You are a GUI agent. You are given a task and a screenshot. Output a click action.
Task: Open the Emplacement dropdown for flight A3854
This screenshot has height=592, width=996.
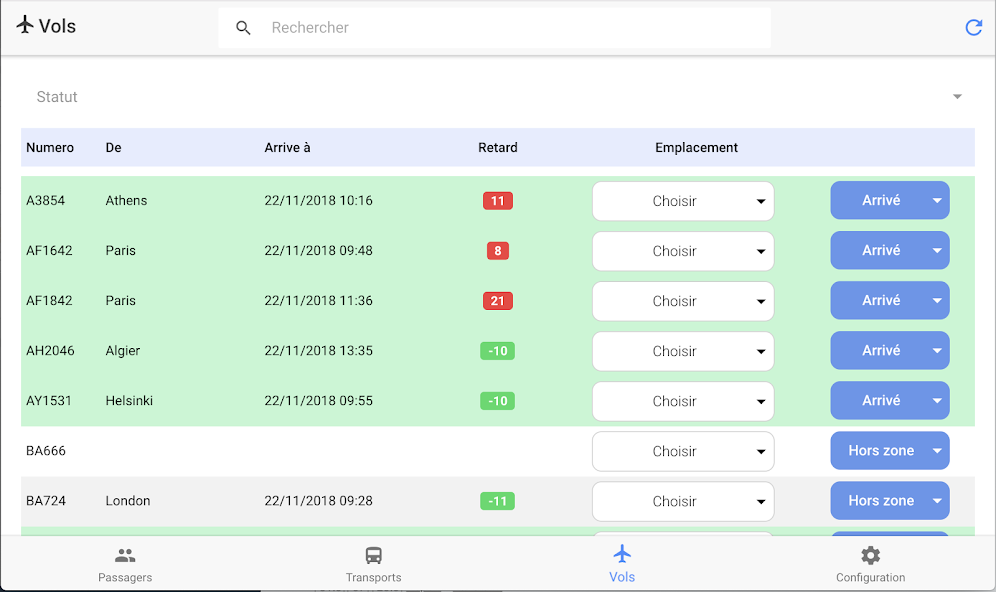coord(683,201)
